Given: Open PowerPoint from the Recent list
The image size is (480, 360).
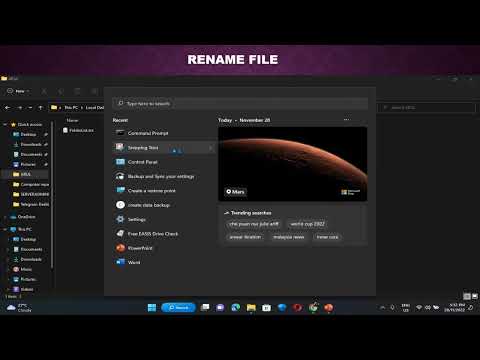Looking at the screenshot, I should pos(163,248).
